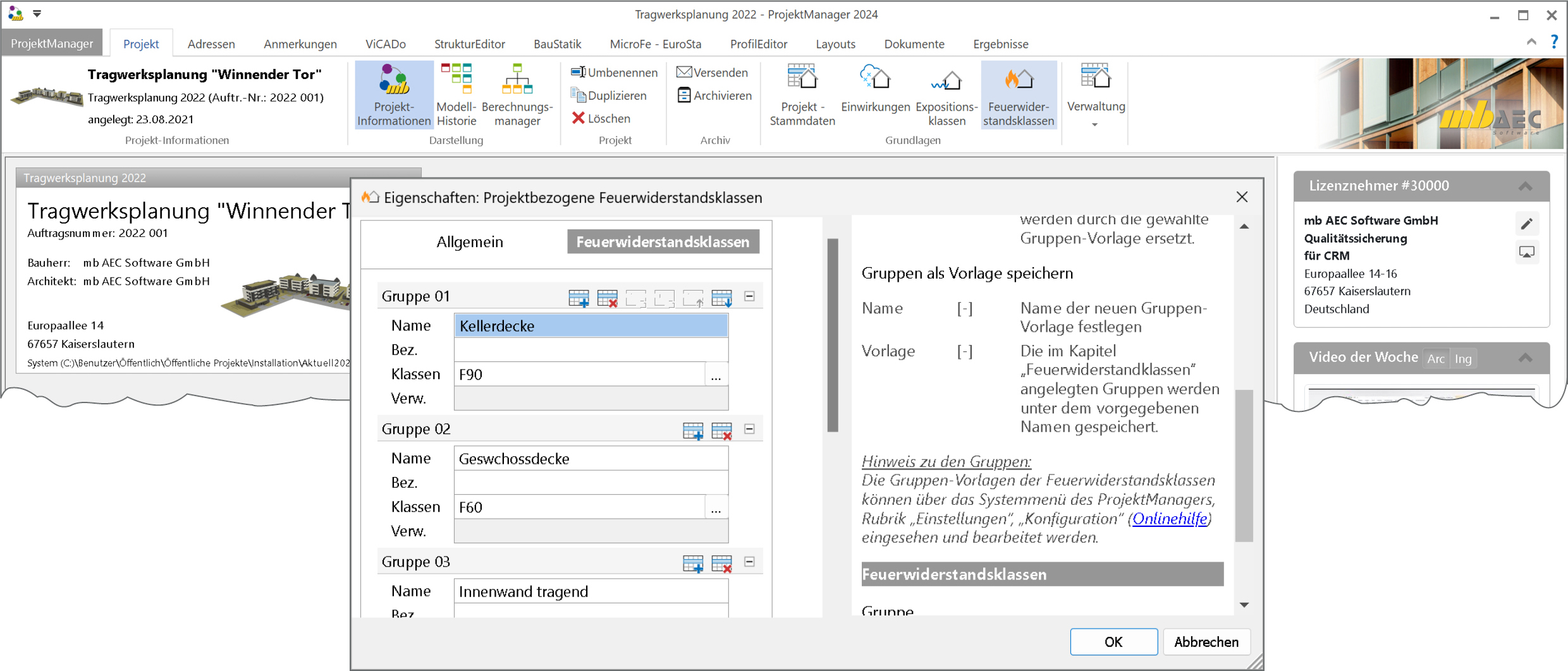Collapse the ribbon with the chevron
Screen dimensions: 1568x671
pos(1531,42)
